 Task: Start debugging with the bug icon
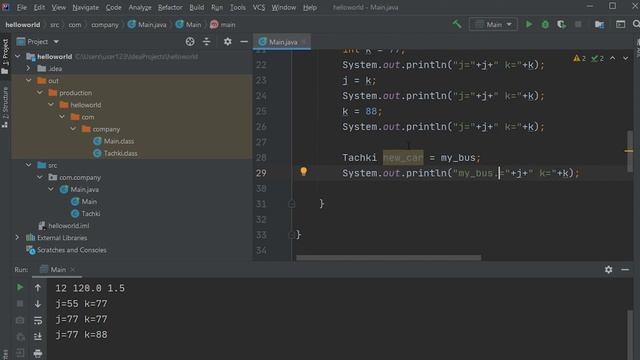(545, 24)
